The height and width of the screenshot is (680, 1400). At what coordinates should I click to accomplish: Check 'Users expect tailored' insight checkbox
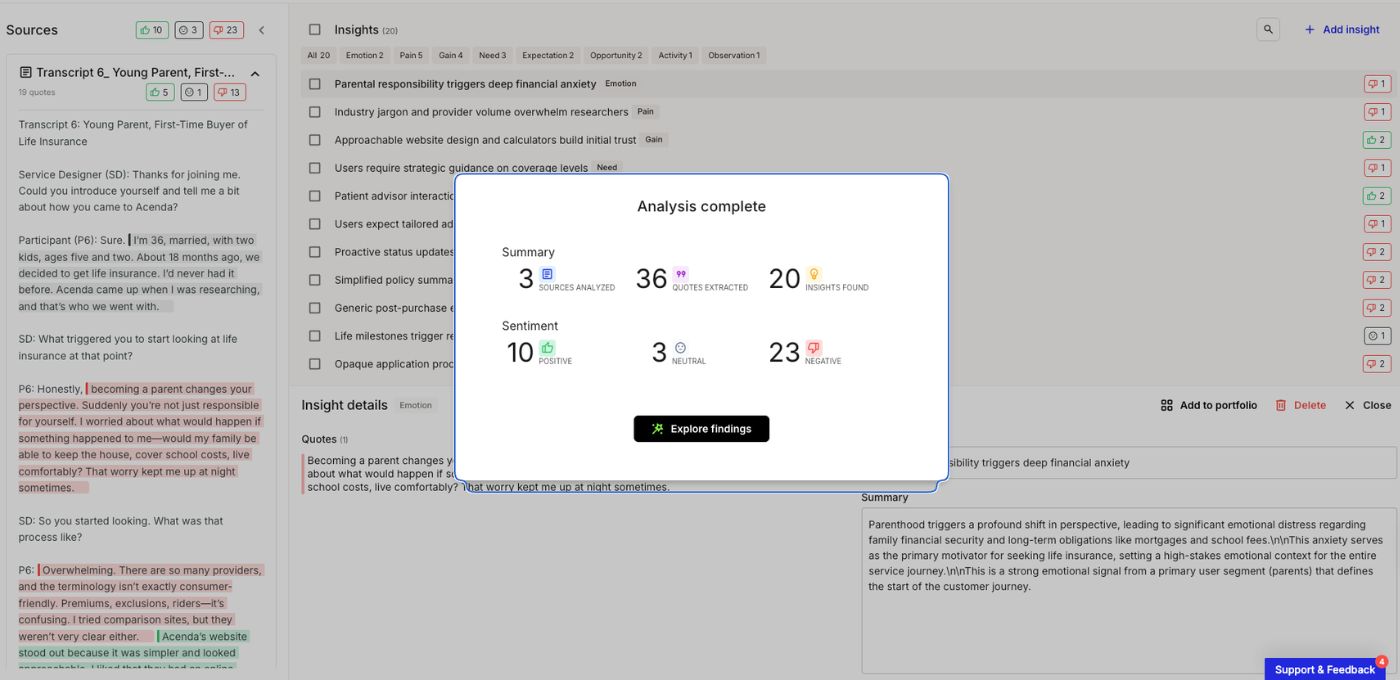[x=315, y=224]
